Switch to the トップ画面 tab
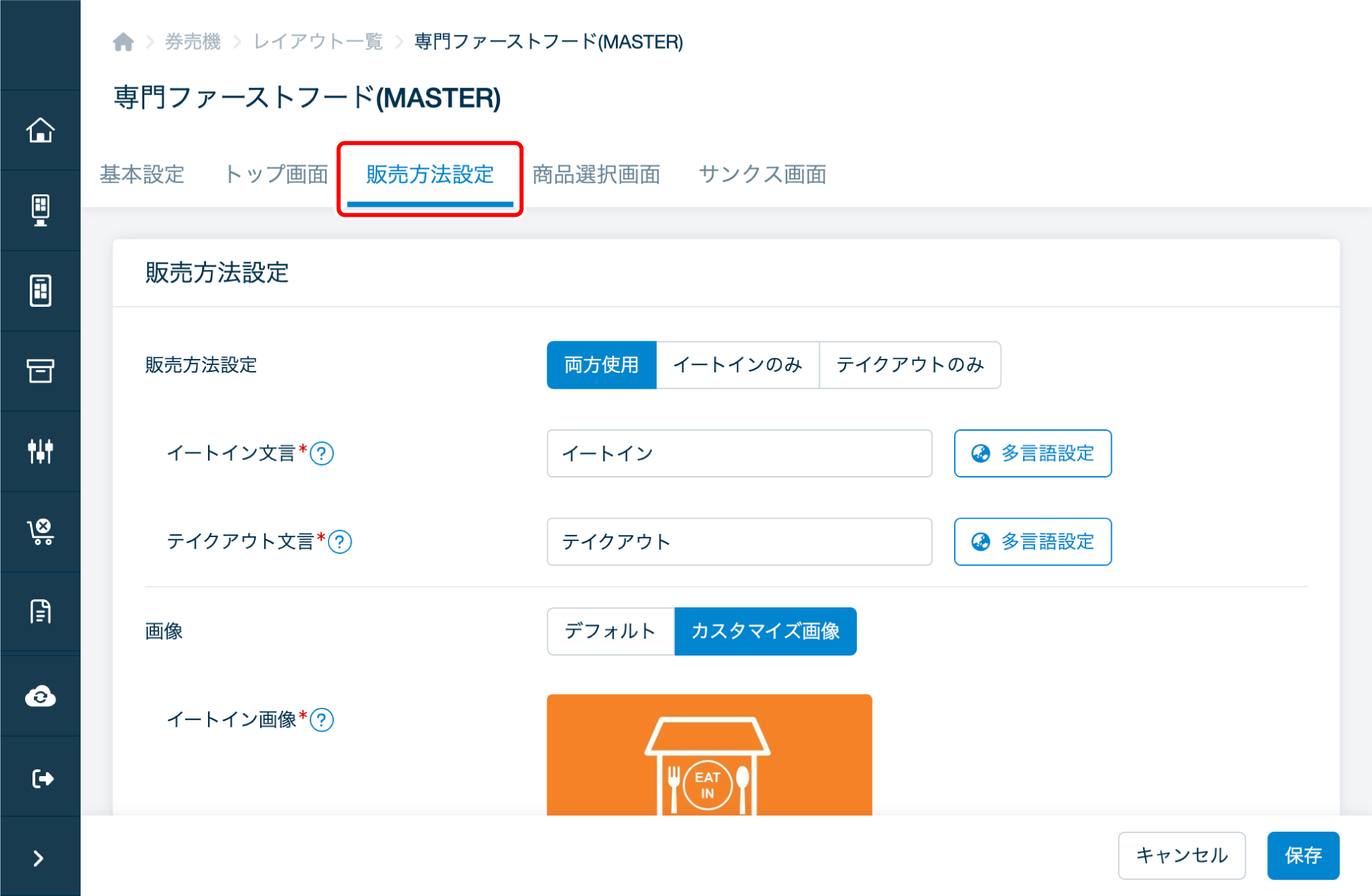 (x=276, y=175)
